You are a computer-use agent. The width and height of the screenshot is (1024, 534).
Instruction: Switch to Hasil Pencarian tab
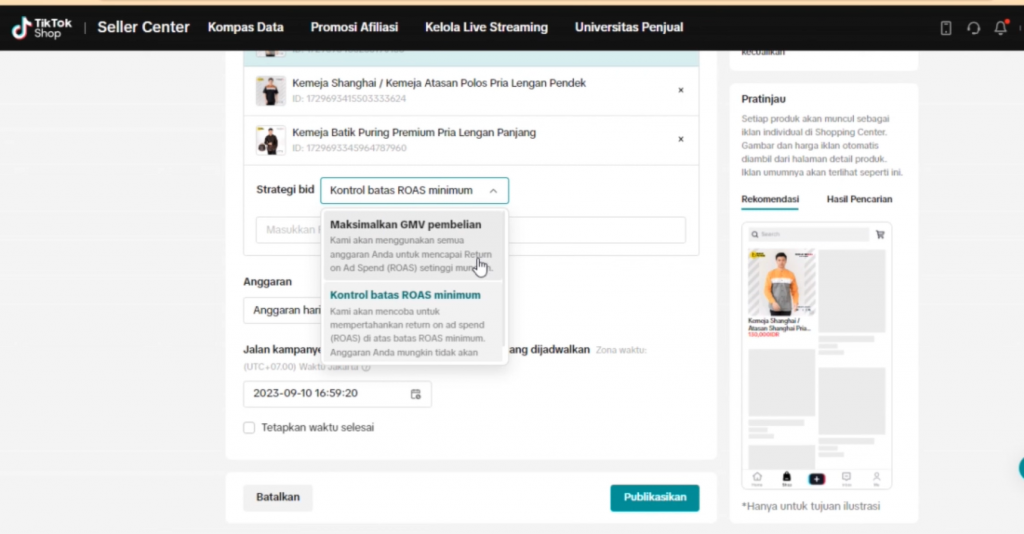click(859, 199)
